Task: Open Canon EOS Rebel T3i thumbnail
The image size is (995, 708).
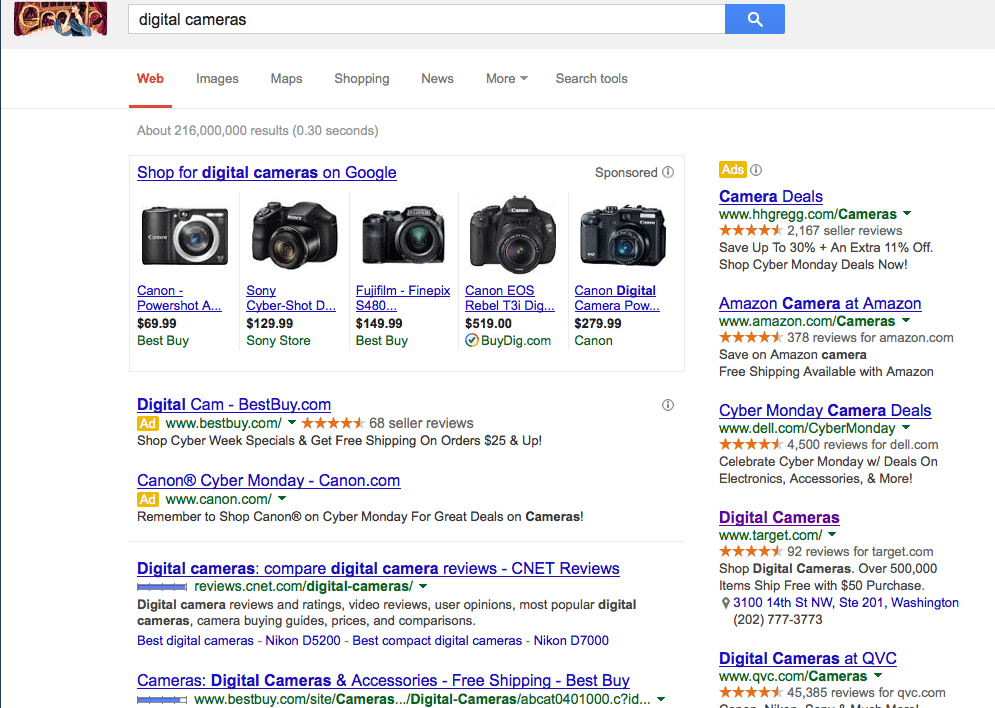Action: tap(513, 234)
